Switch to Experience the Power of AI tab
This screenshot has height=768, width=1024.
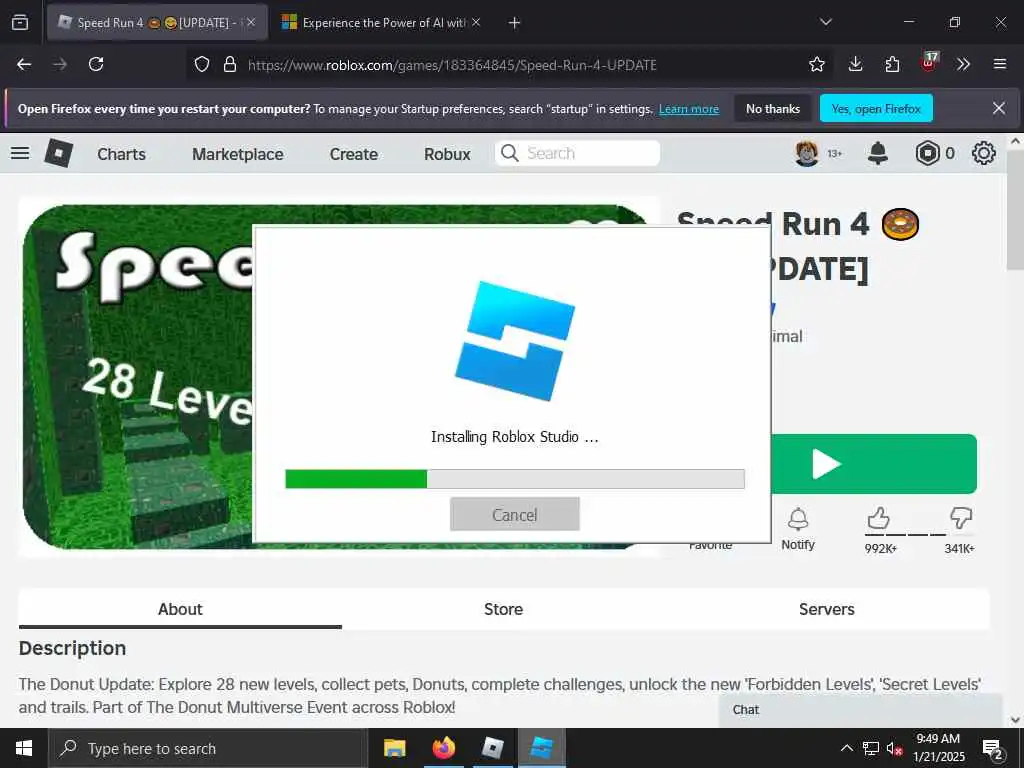[382, 23]
